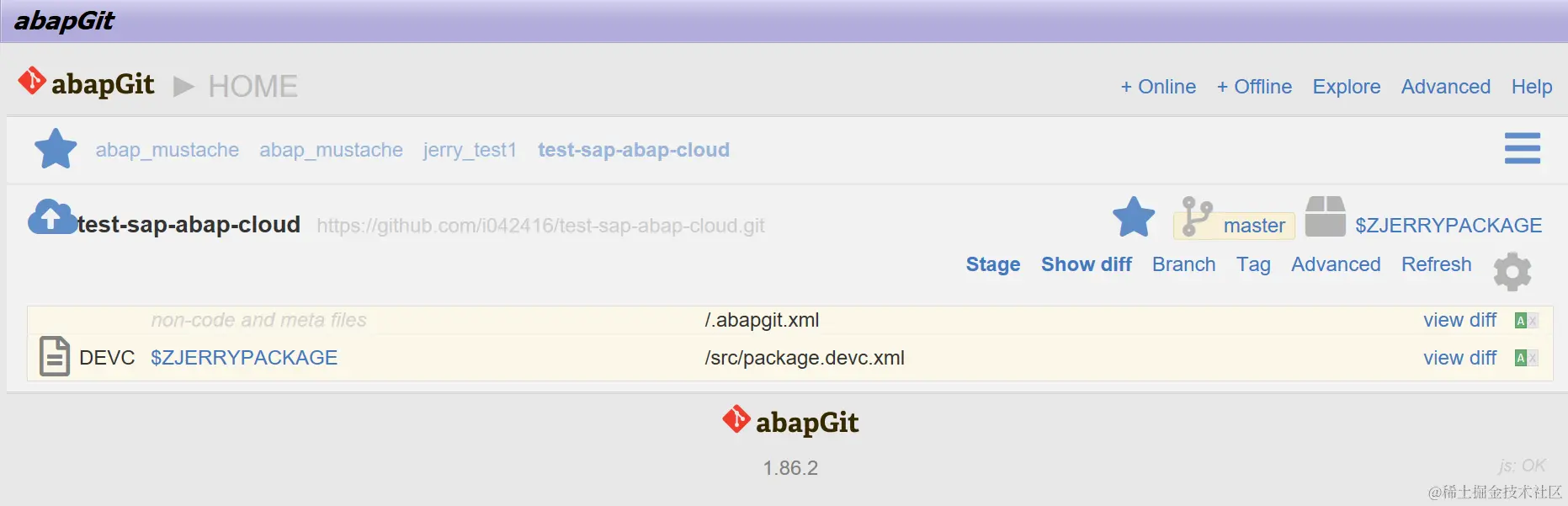Click the DEVC file document icon
The width and height of the screenshot is (1568, 506).
(55, 356)
